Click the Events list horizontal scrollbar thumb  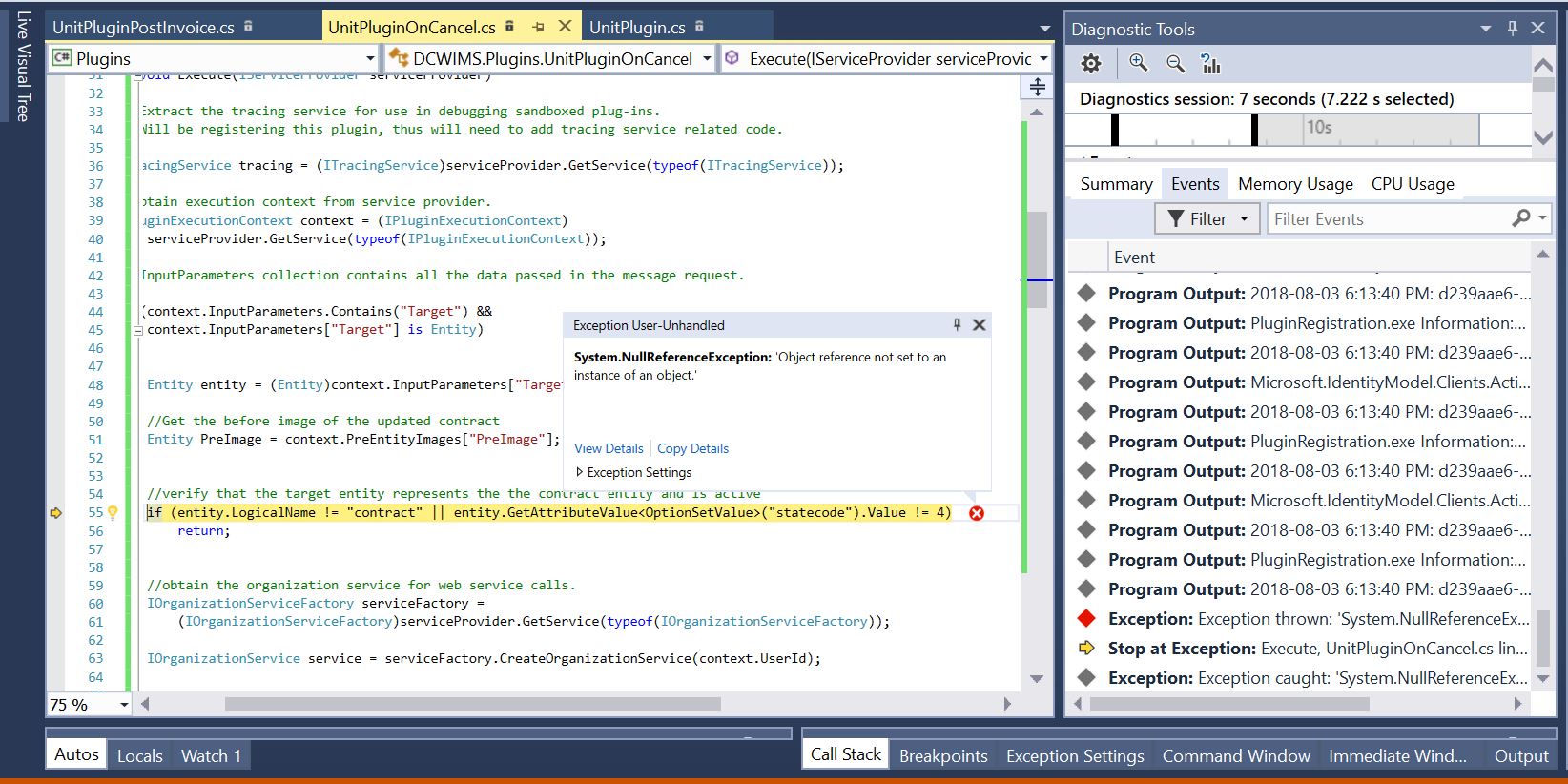point(1229,704)
